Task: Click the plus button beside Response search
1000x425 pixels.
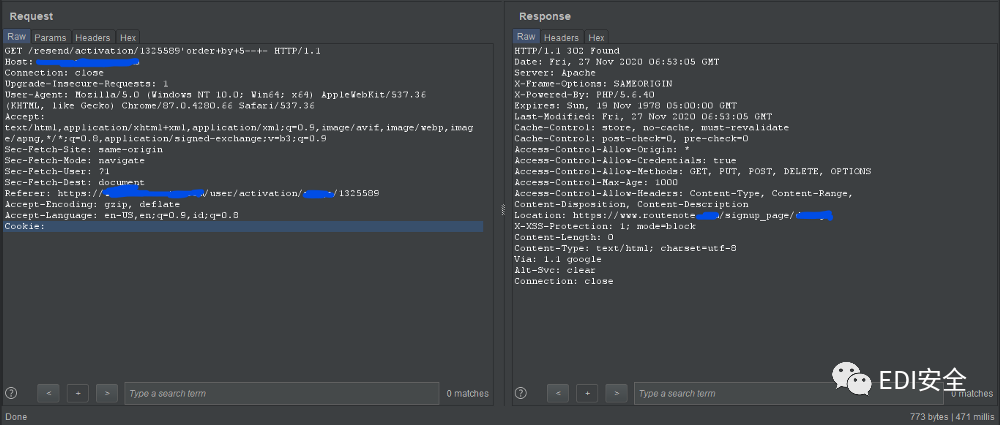Action: pos(587,393)
